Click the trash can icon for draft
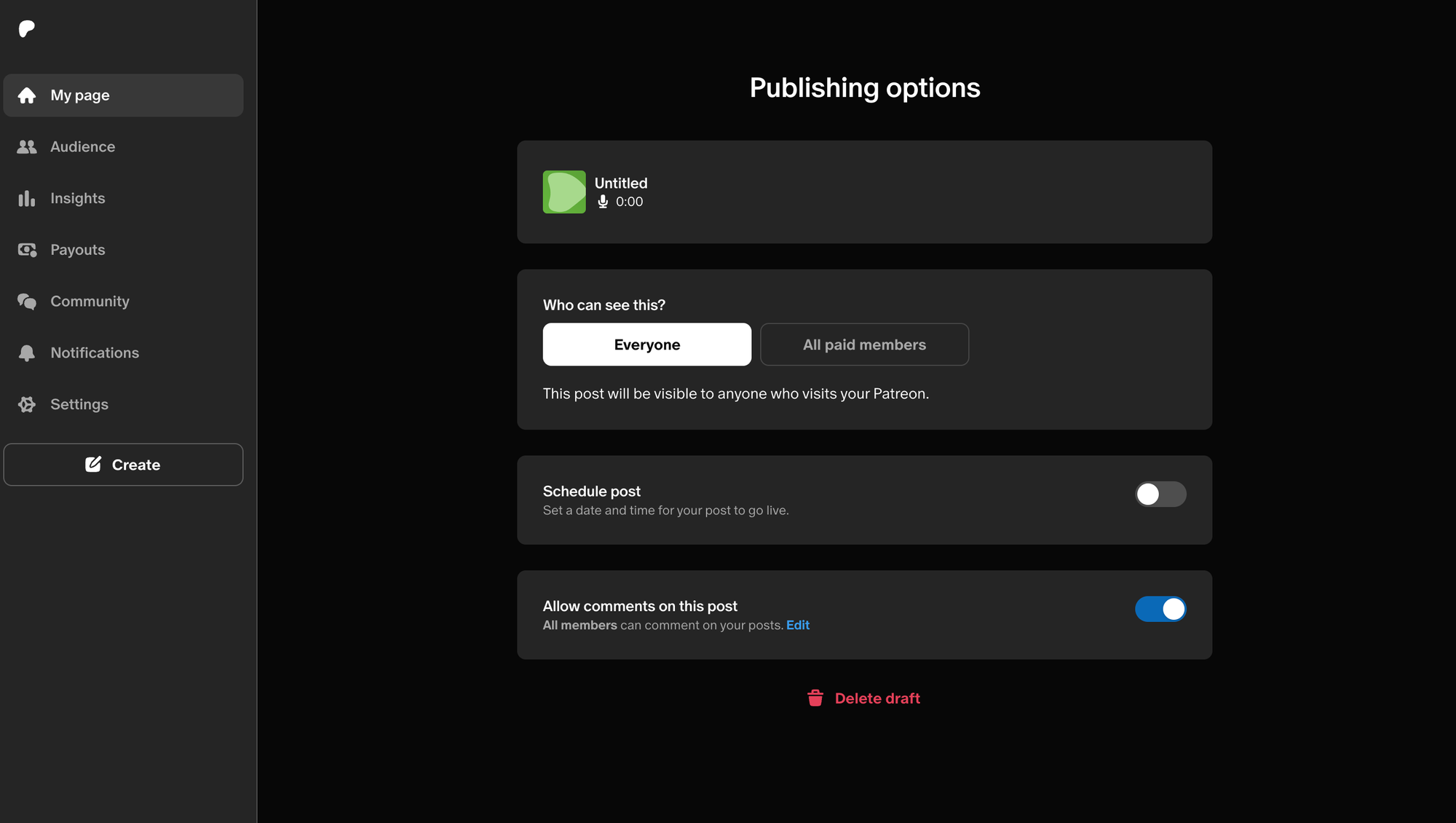Viewport: 1456px width, 823px height. (815, 698)
